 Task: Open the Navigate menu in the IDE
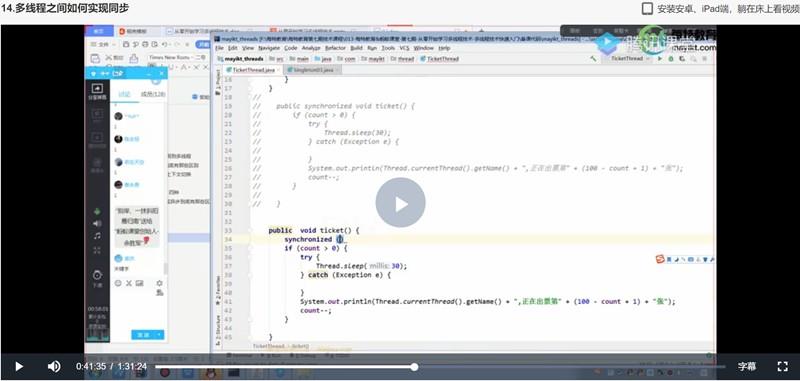269,47
